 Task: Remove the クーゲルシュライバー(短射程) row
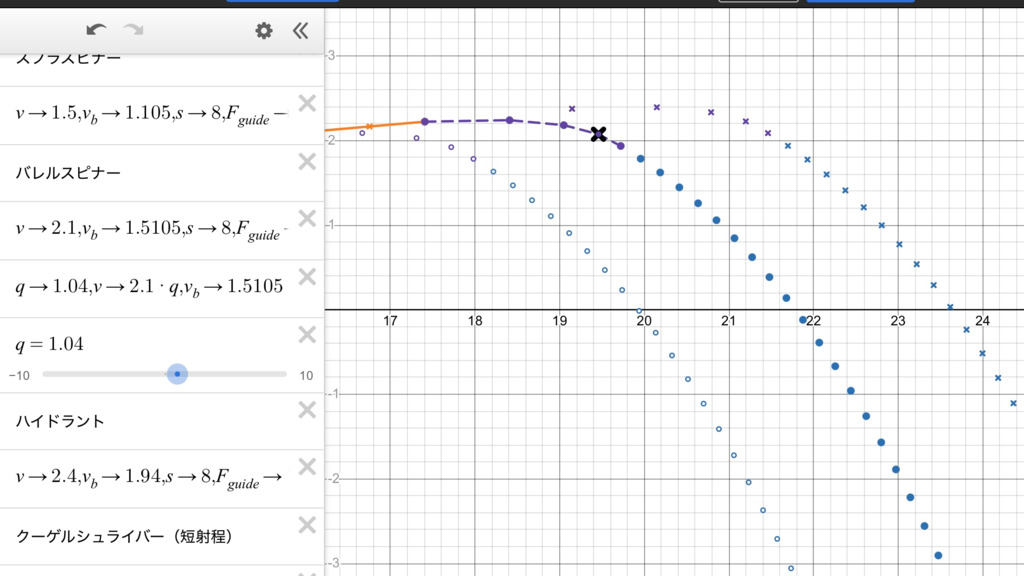click(307, 525)
